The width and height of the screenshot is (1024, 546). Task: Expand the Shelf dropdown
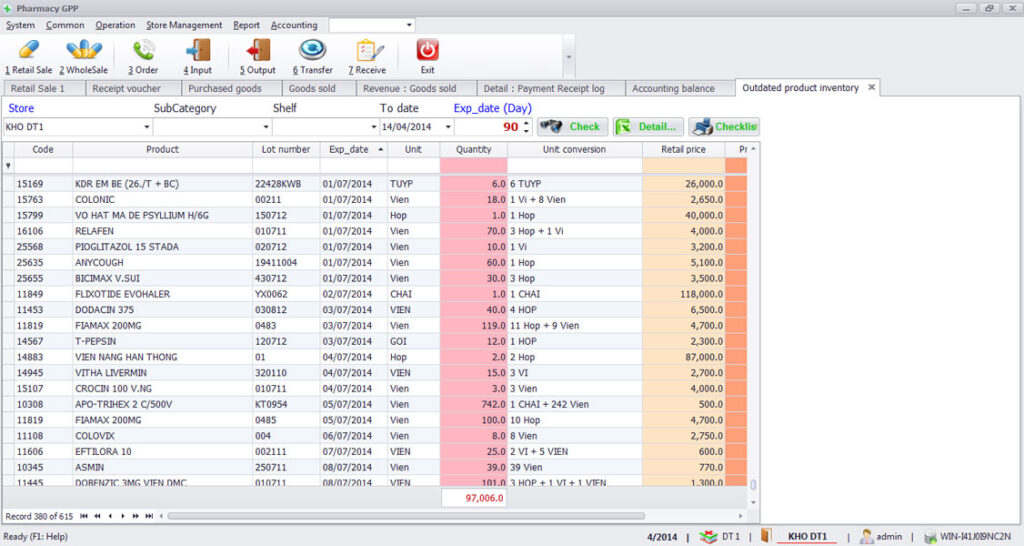tap(371, 127)
